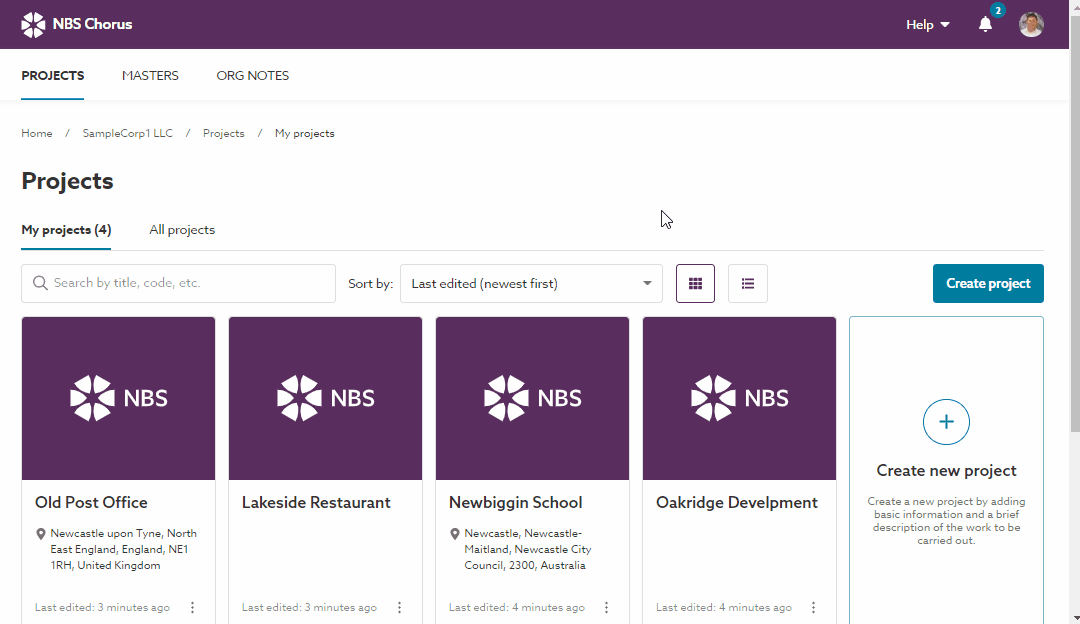Click the Old Post Office title
This screenshot has height=624, width=1080.
[91, 503]
